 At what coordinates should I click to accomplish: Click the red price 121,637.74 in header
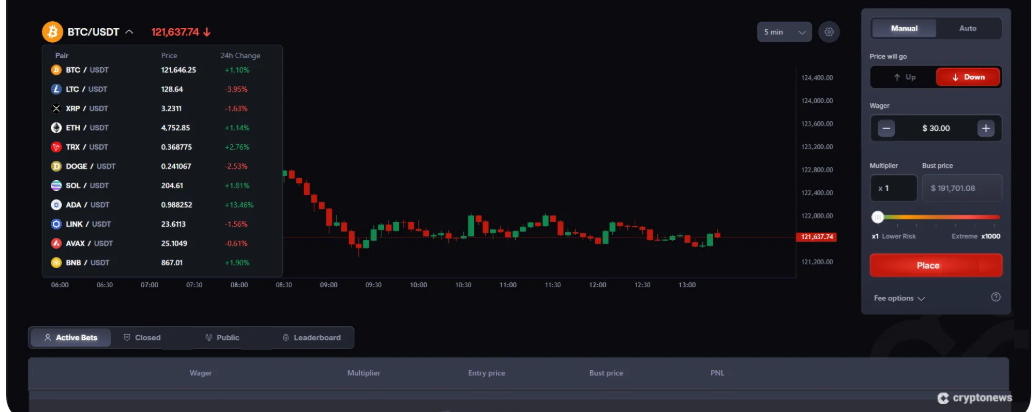pos(175,32)
